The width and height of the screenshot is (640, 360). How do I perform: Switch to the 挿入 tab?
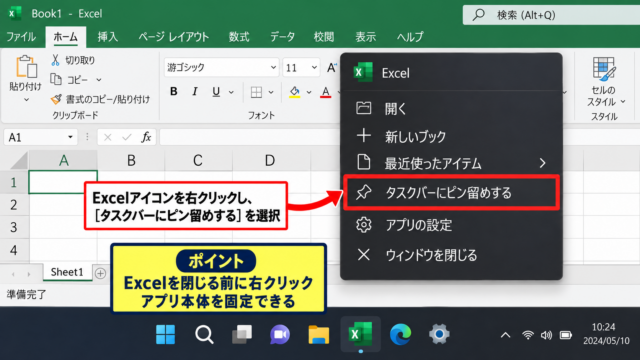coord(108,37)
